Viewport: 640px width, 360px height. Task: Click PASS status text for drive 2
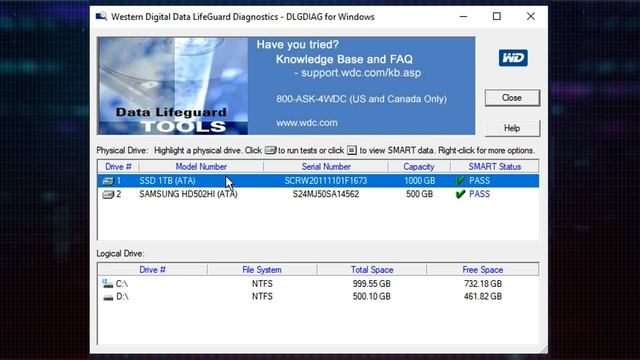coord(479,194)
